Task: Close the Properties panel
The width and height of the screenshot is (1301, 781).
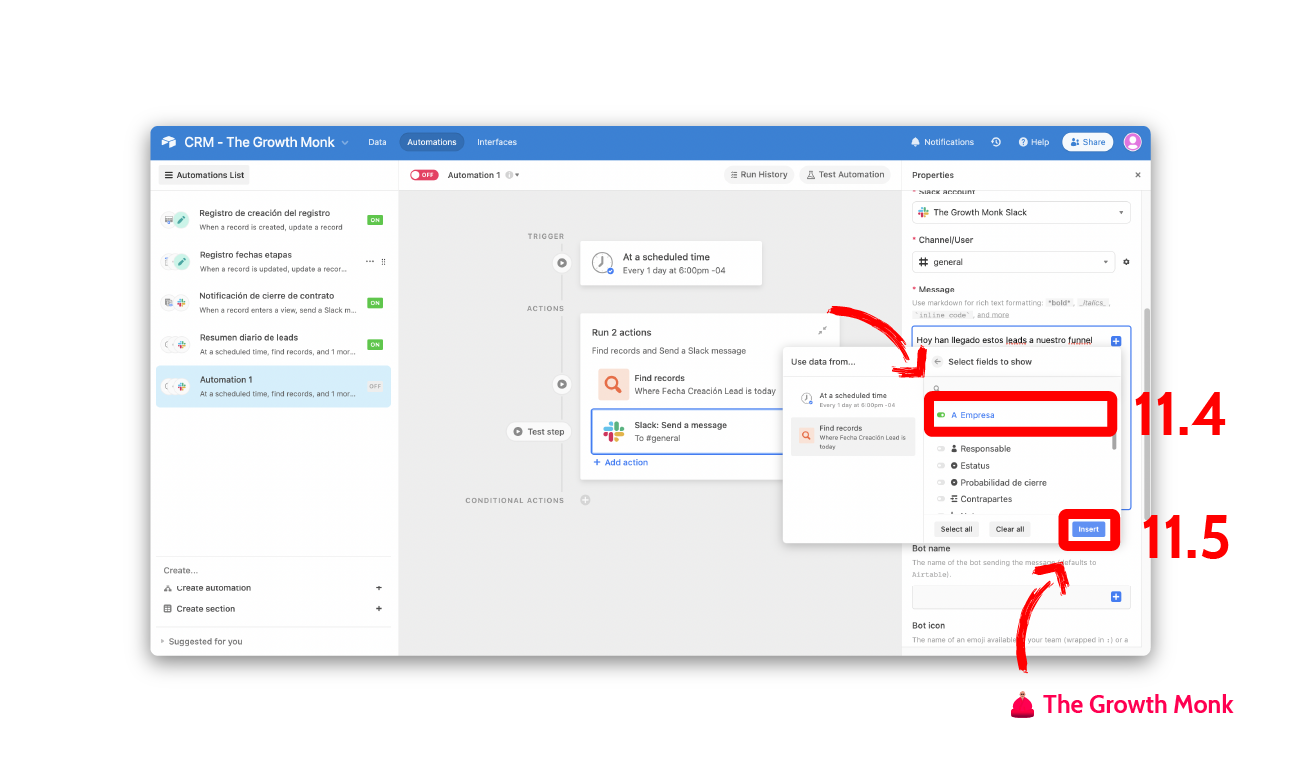Action: pyautogui.click(x=1137, y=175)
